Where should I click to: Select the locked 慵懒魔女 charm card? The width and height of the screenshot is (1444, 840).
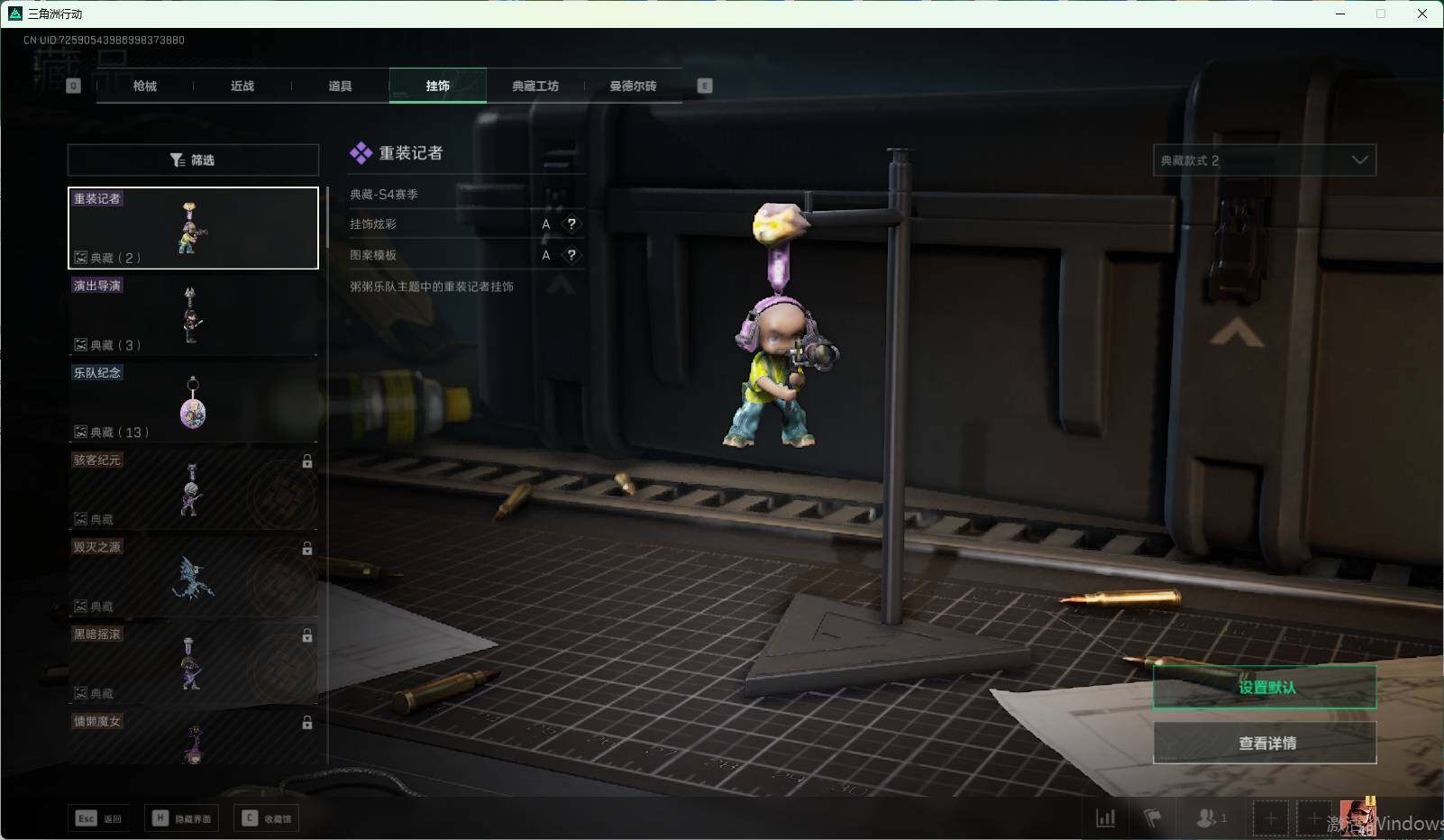(193, 738)
